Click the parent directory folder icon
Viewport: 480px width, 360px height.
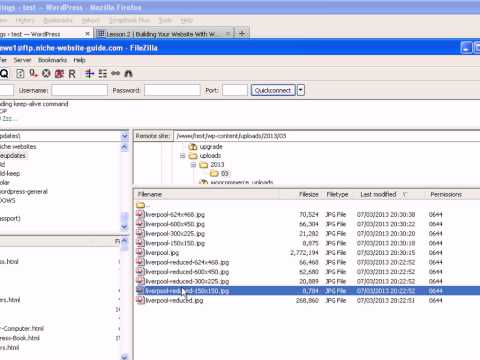141,205
